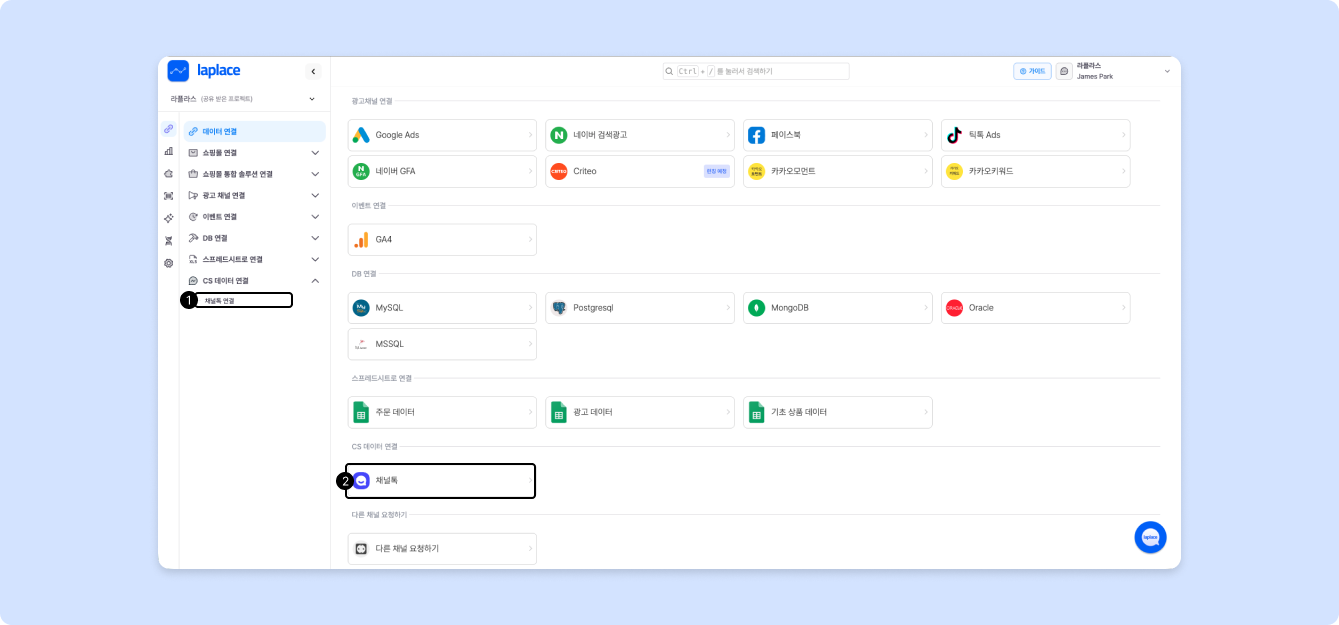Click the chat bubble icon beside James Park
The image size is (1339, 625).
pyautogui.click(x=1064, y=71)
